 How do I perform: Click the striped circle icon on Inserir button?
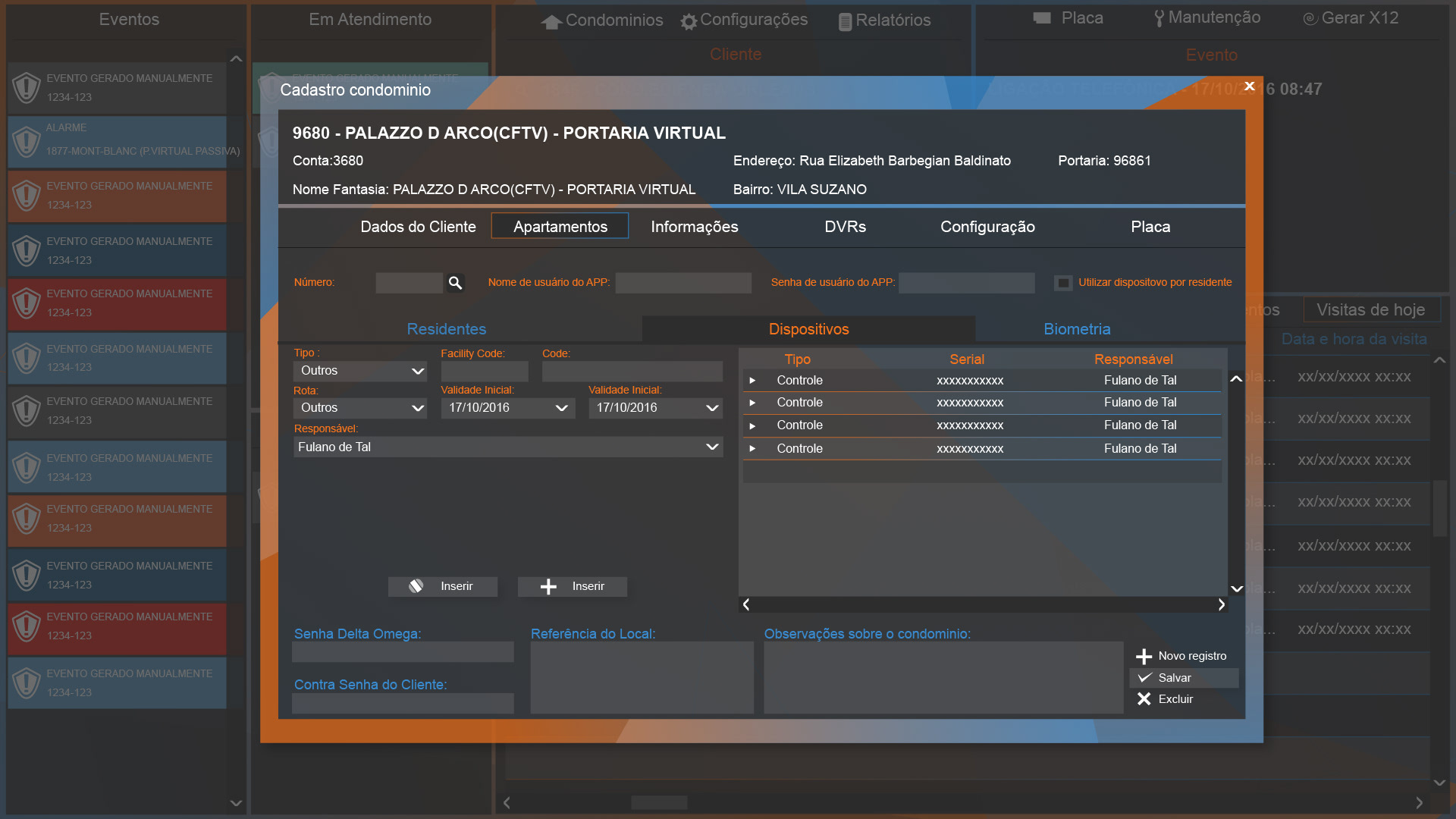coord(416,585)
